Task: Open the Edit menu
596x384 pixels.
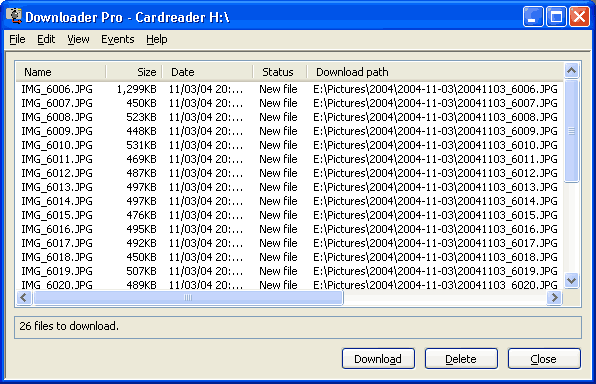Action: (x=46, y=39)
